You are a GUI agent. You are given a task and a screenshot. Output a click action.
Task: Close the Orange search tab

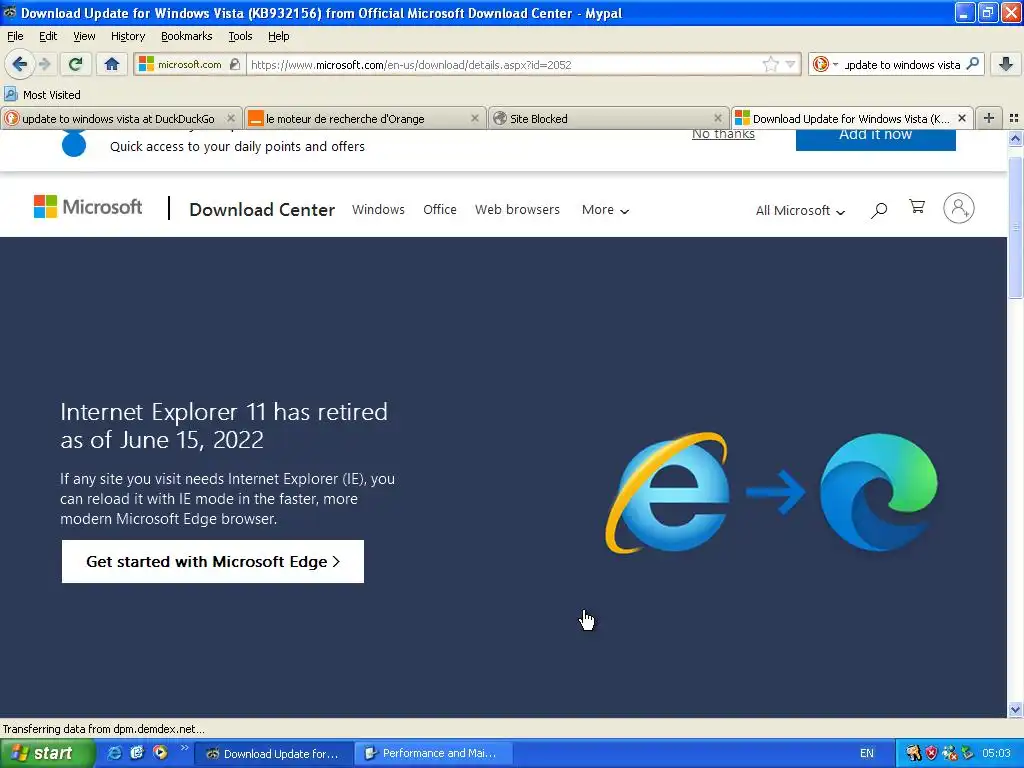[475, 118]
